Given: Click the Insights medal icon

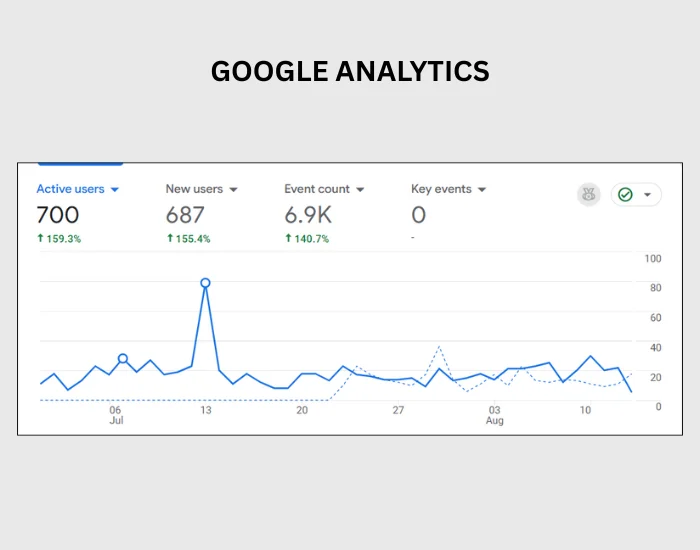Looking at the screenshot, I should [x=588, y=195].
